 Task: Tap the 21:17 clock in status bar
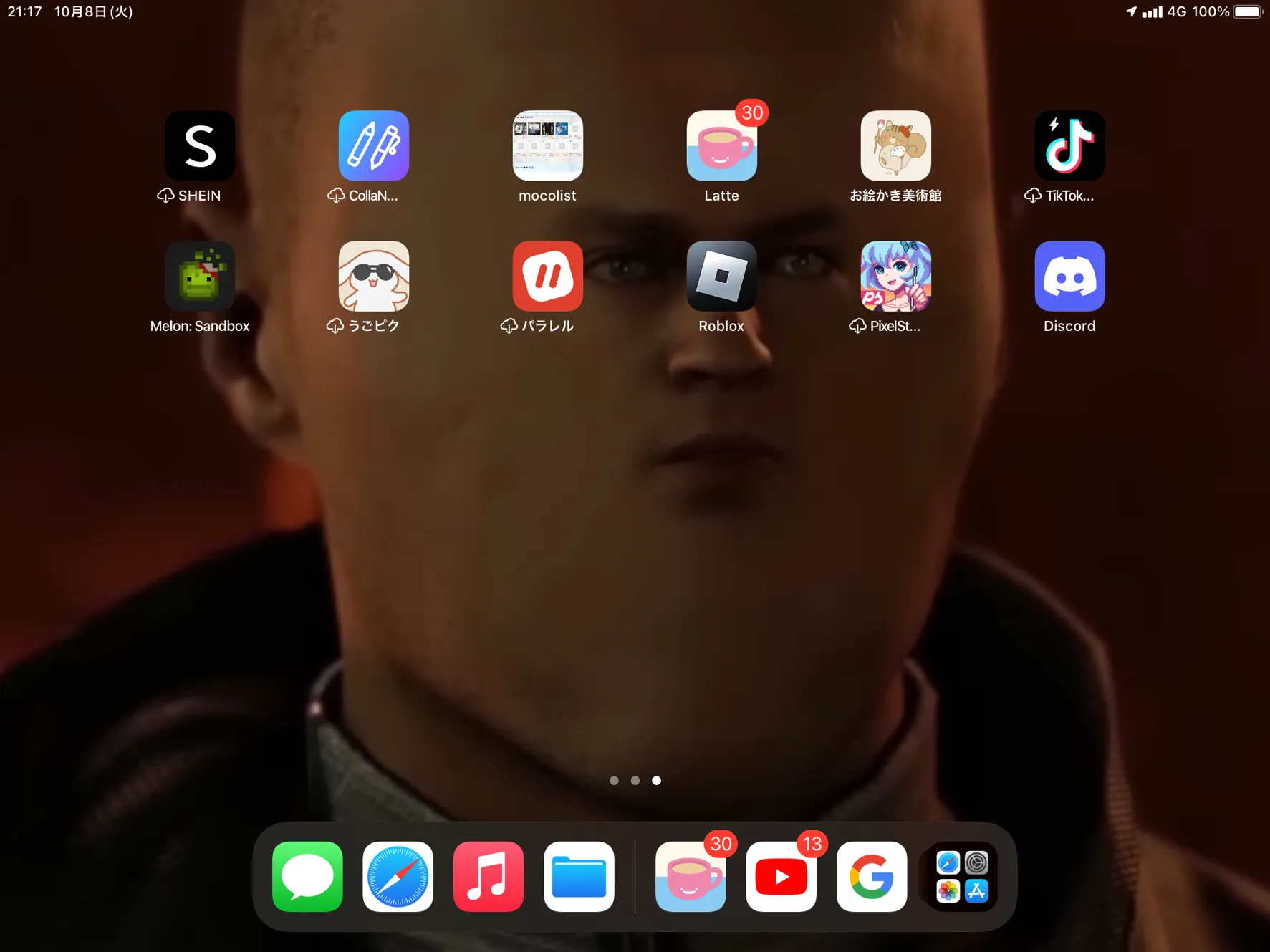[x=24, y=11]
